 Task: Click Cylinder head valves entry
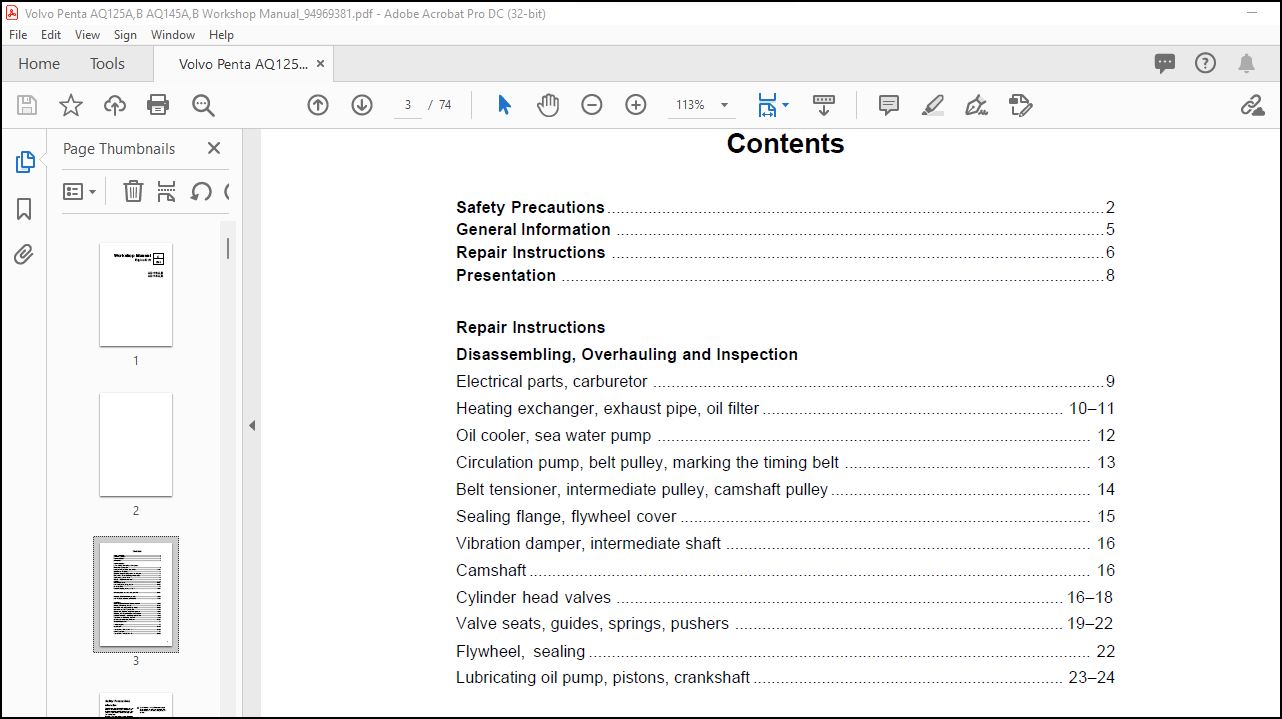point(785,597)
